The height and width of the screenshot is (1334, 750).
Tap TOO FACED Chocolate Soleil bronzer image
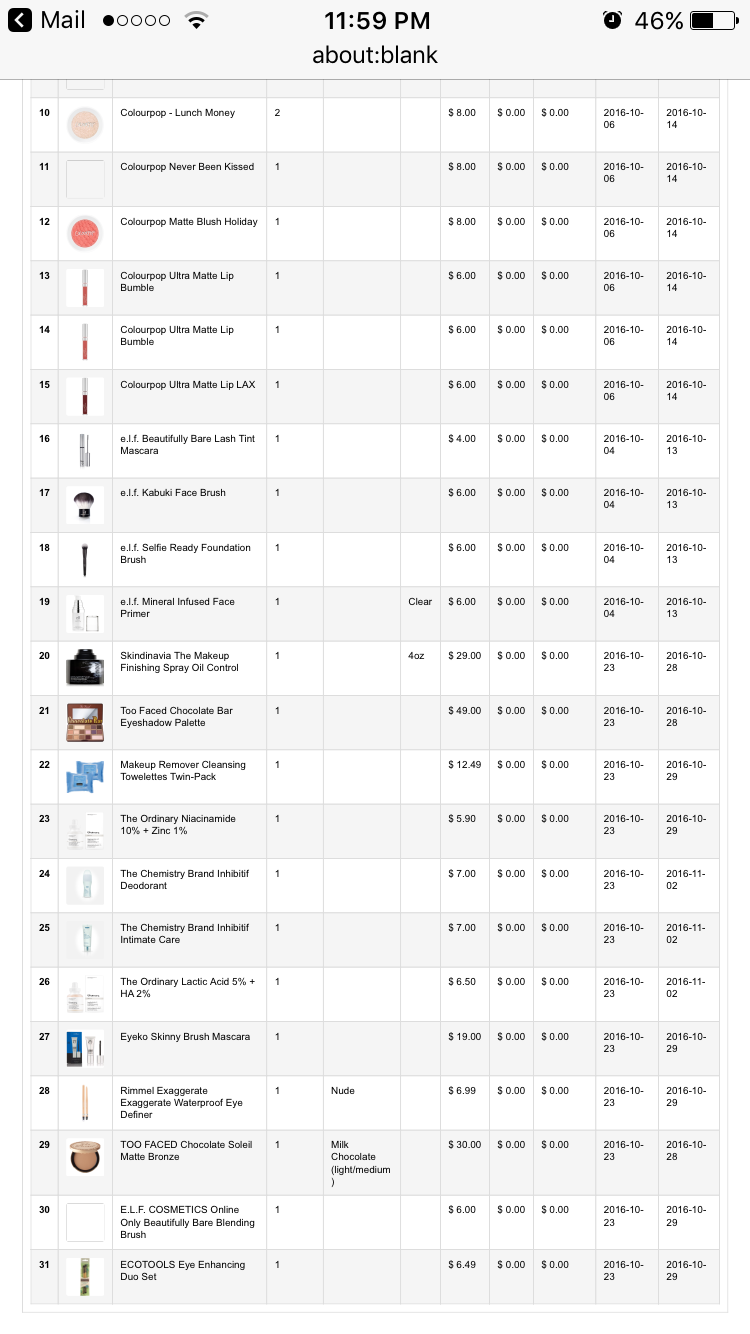click(85, 1157)
